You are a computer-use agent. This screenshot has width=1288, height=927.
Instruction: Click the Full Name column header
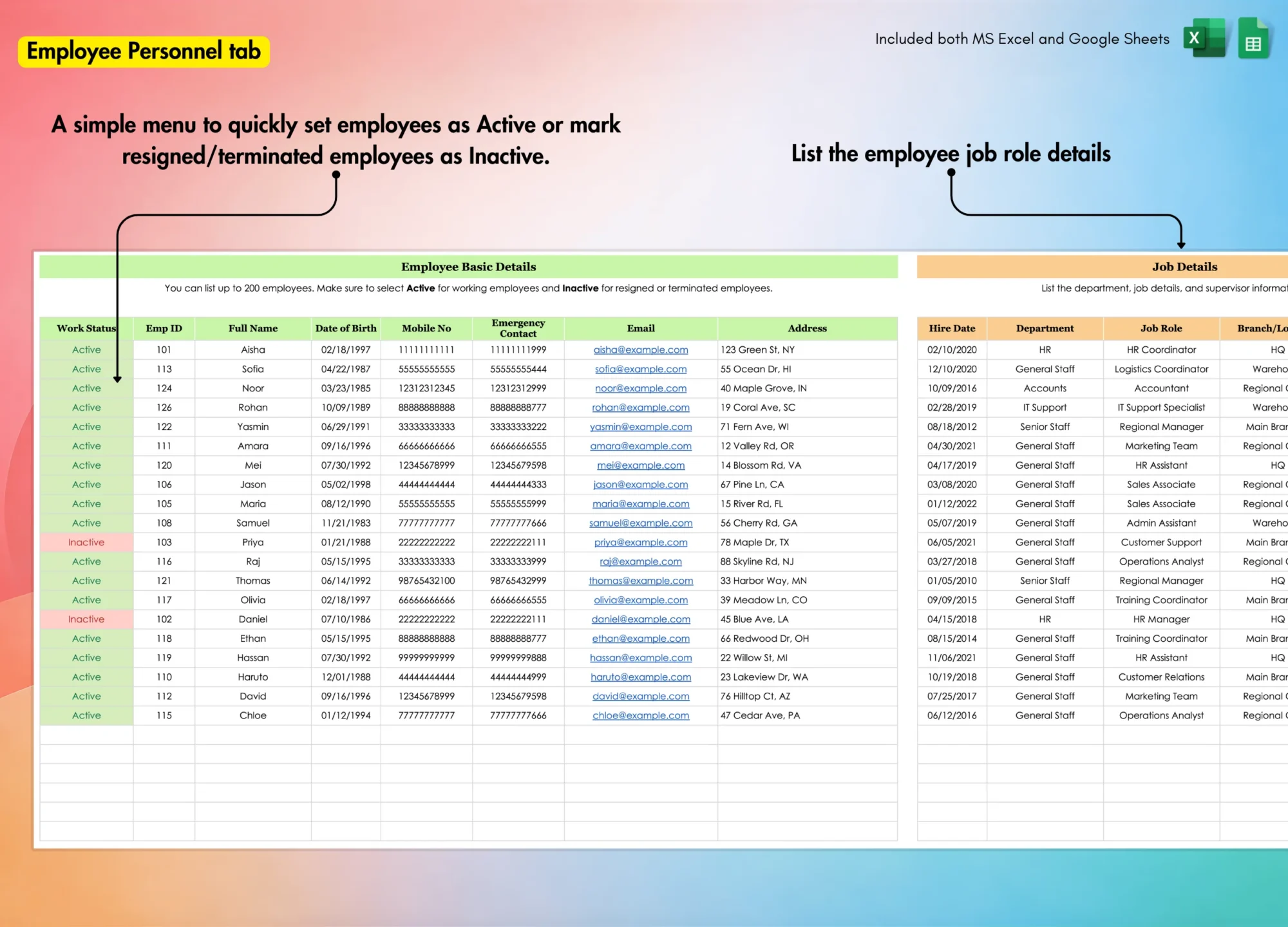click(x=253, y=328)
